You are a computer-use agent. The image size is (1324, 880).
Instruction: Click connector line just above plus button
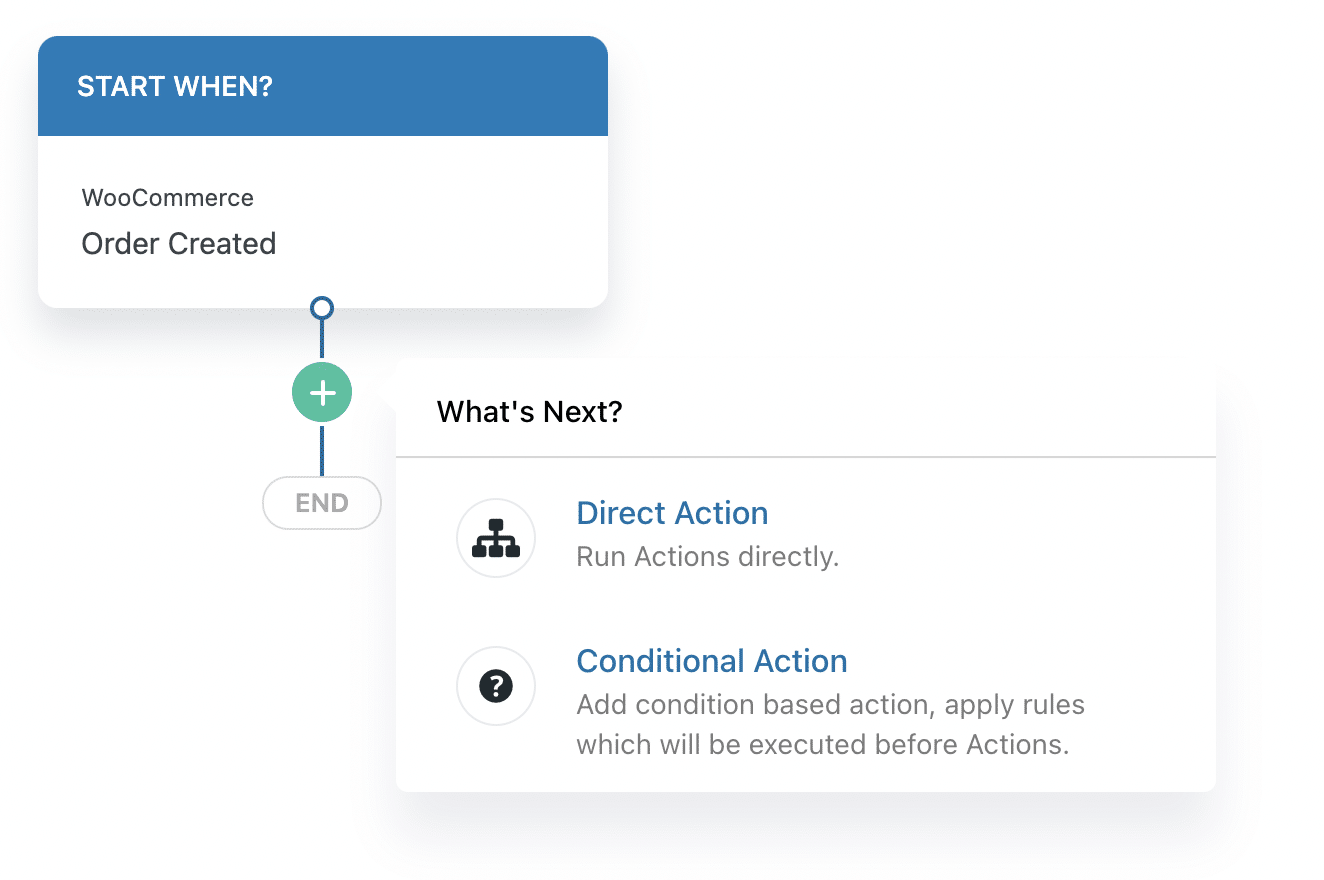click(322, 342)
